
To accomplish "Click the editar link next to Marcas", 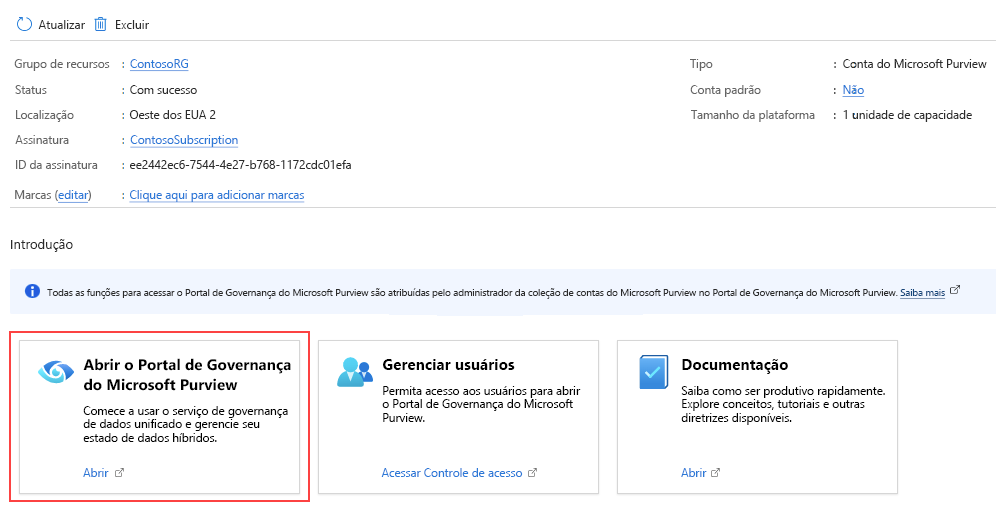I will (73, 195).
